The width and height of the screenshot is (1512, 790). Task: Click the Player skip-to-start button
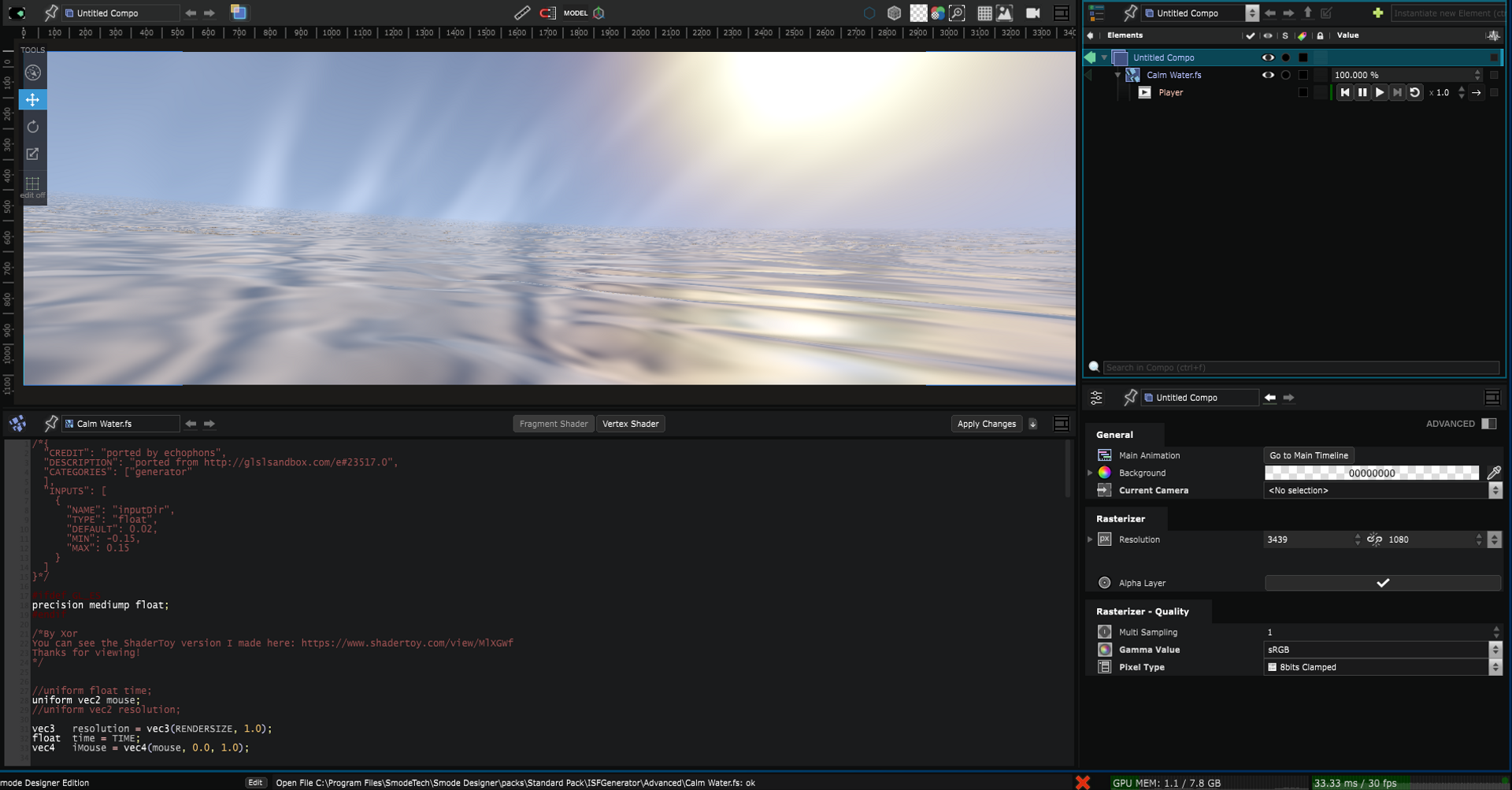(x=1345, y=93)
